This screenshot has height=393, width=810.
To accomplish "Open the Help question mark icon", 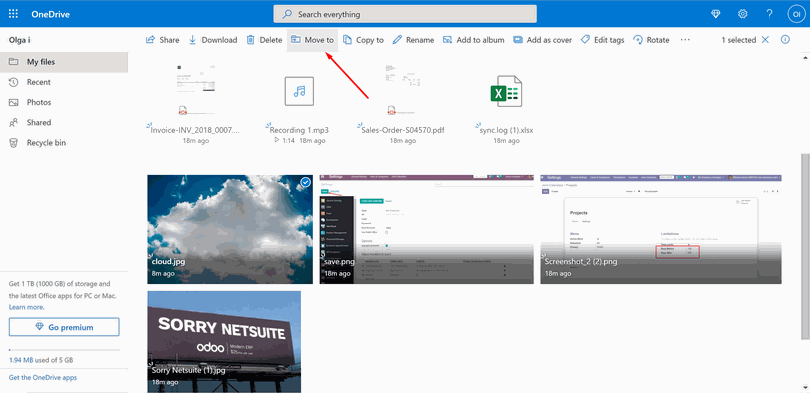I will 769,14.
